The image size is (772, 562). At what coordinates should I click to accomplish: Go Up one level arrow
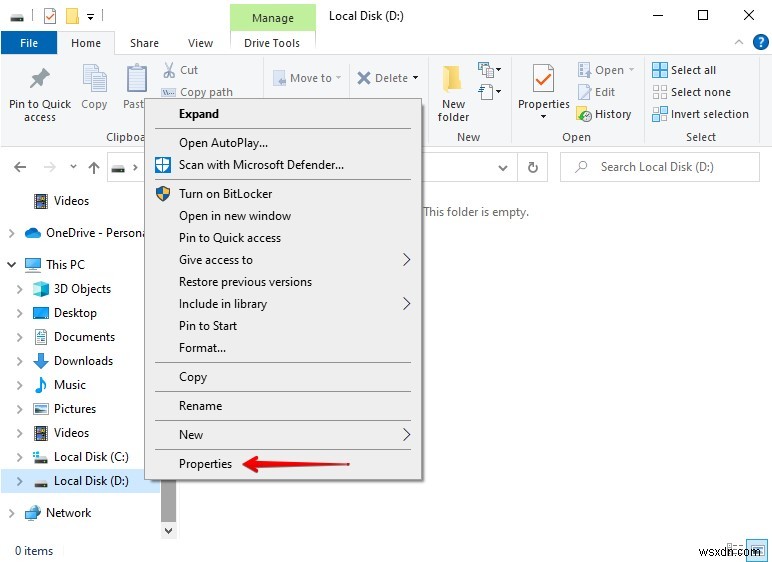94,167
